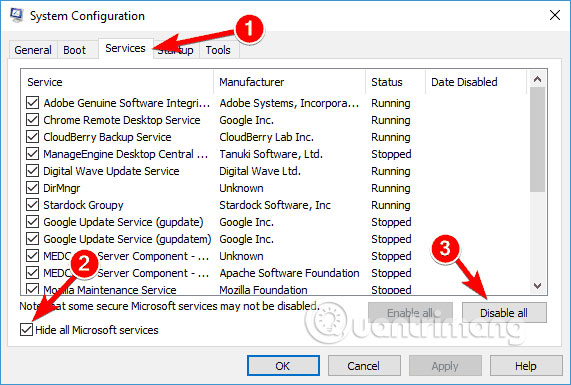This screenshot has height=385, width=571.
Task: Uncheck the CloudBerry Backup Service checkbox
Action: point(32,137)
